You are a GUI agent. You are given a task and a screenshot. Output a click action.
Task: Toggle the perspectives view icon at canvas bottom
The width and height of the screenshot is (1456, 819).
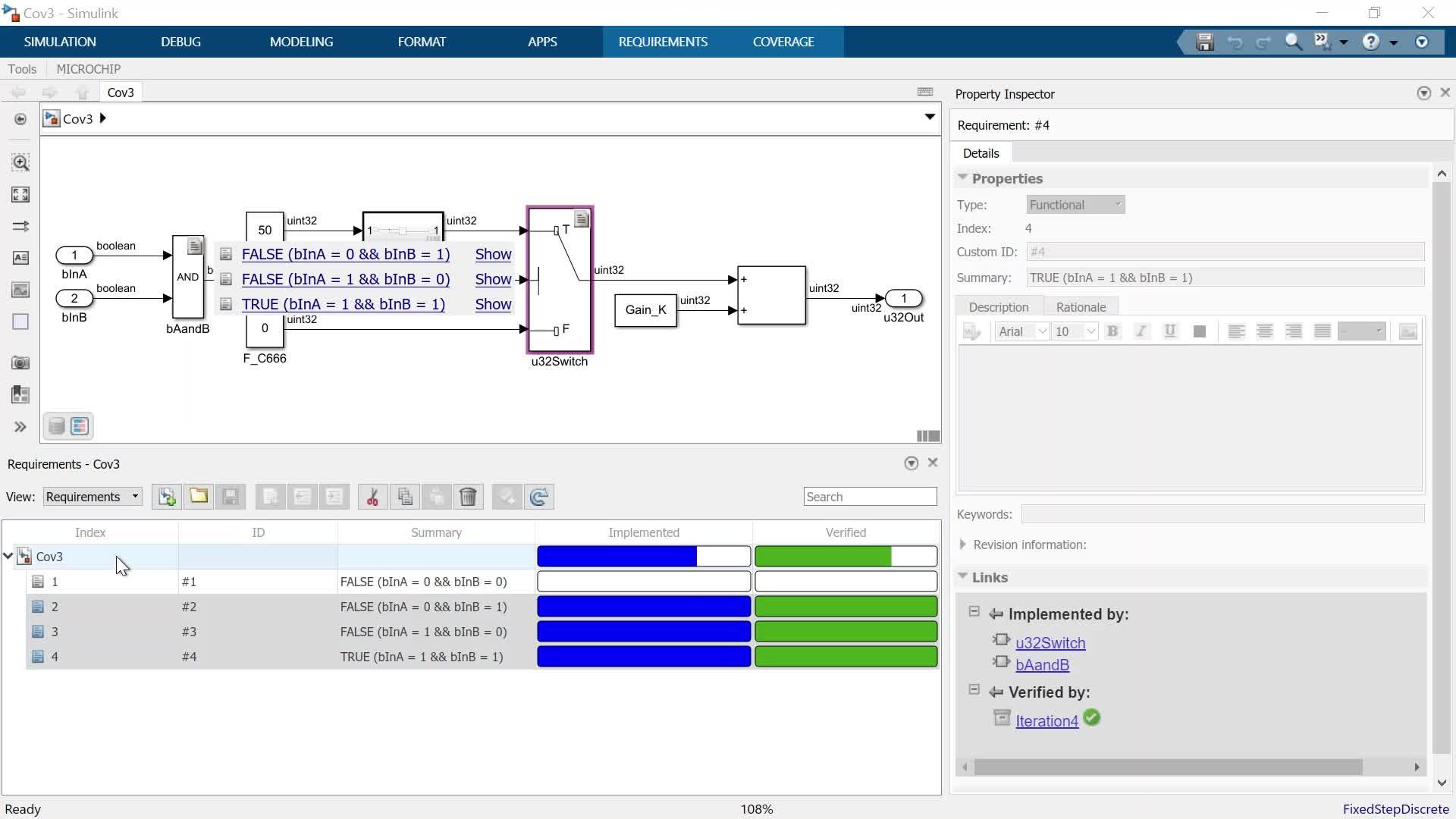(x=80, y=426)
